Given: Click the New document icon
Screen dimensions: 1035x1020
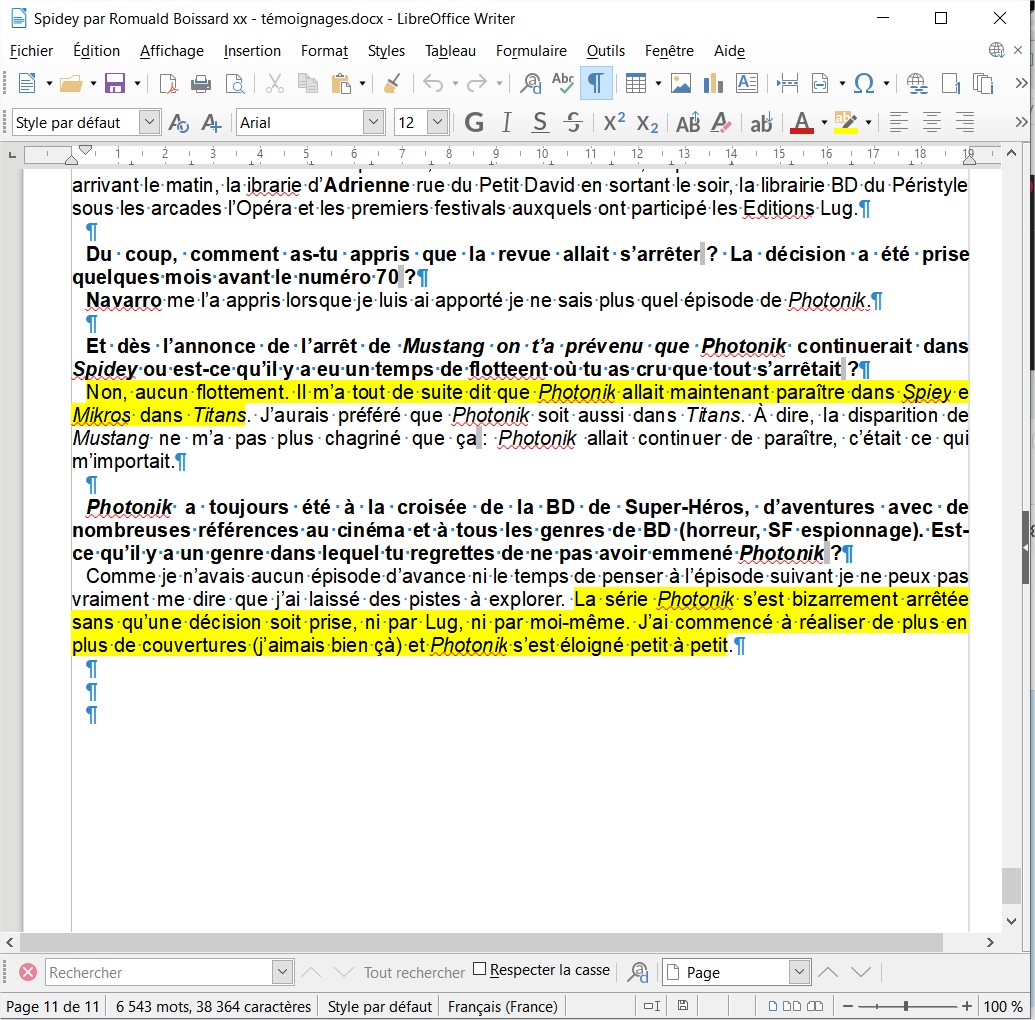Looking at the screenshot, I should (x=27, y=84).
